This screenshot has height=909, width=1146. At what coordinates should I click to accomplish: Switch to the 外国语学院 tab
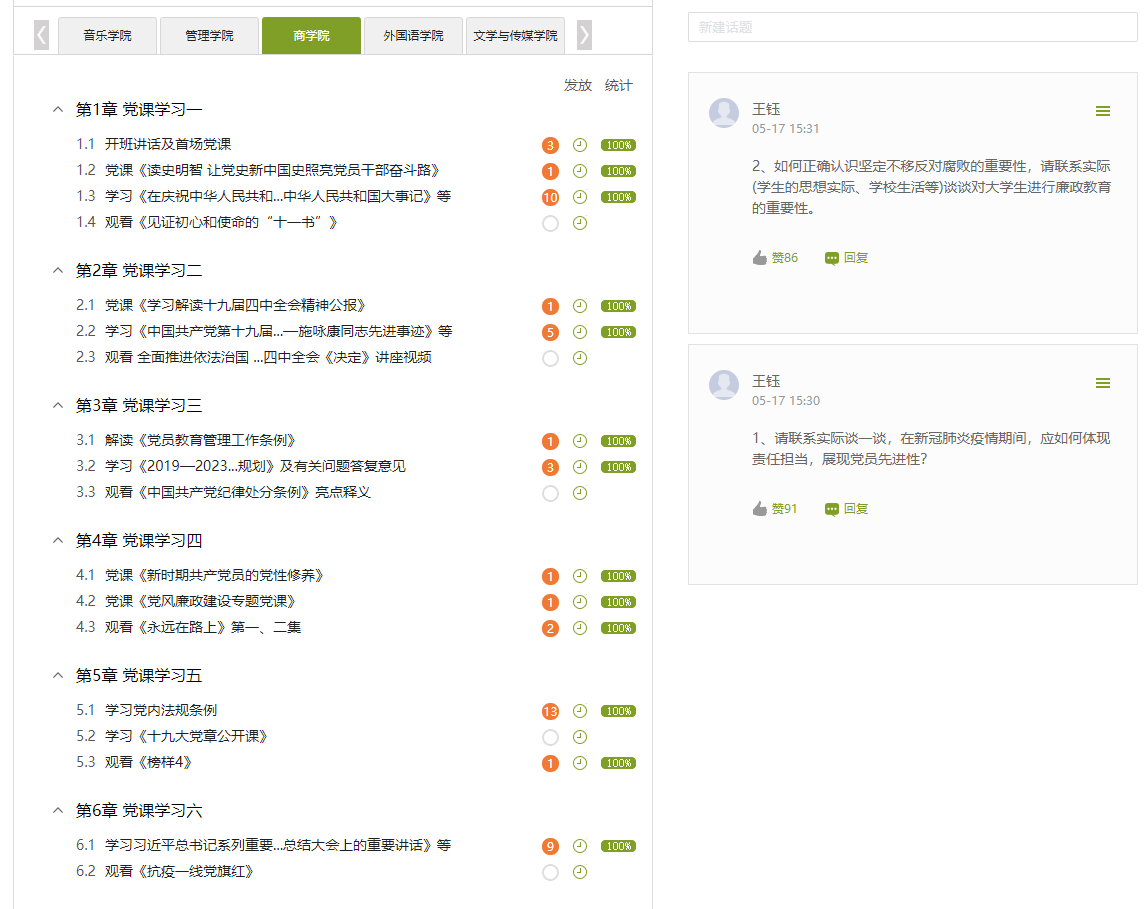[x=413, y=36]
